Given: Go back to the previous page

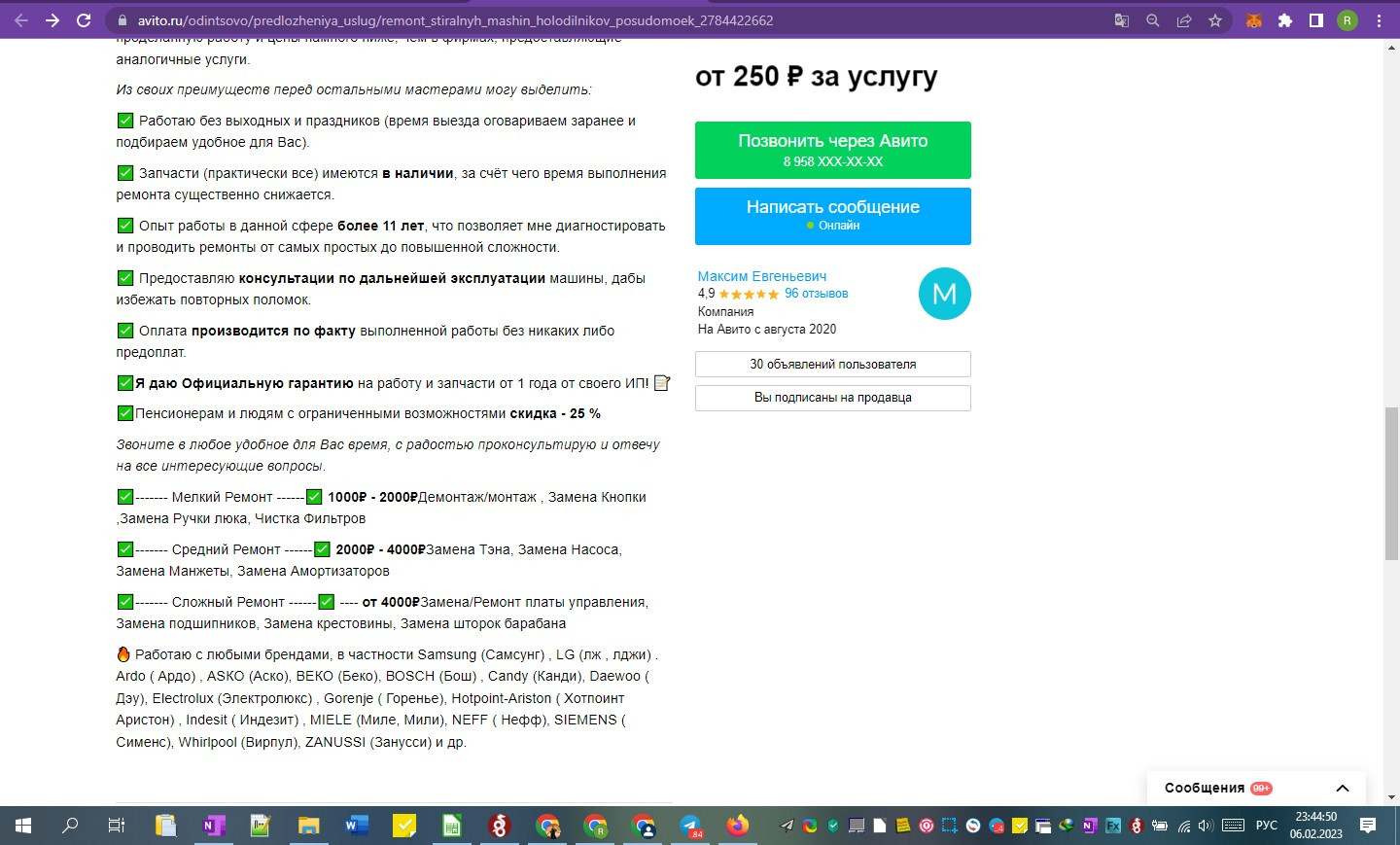Looking at the screenshot, I should click(21, 20).
